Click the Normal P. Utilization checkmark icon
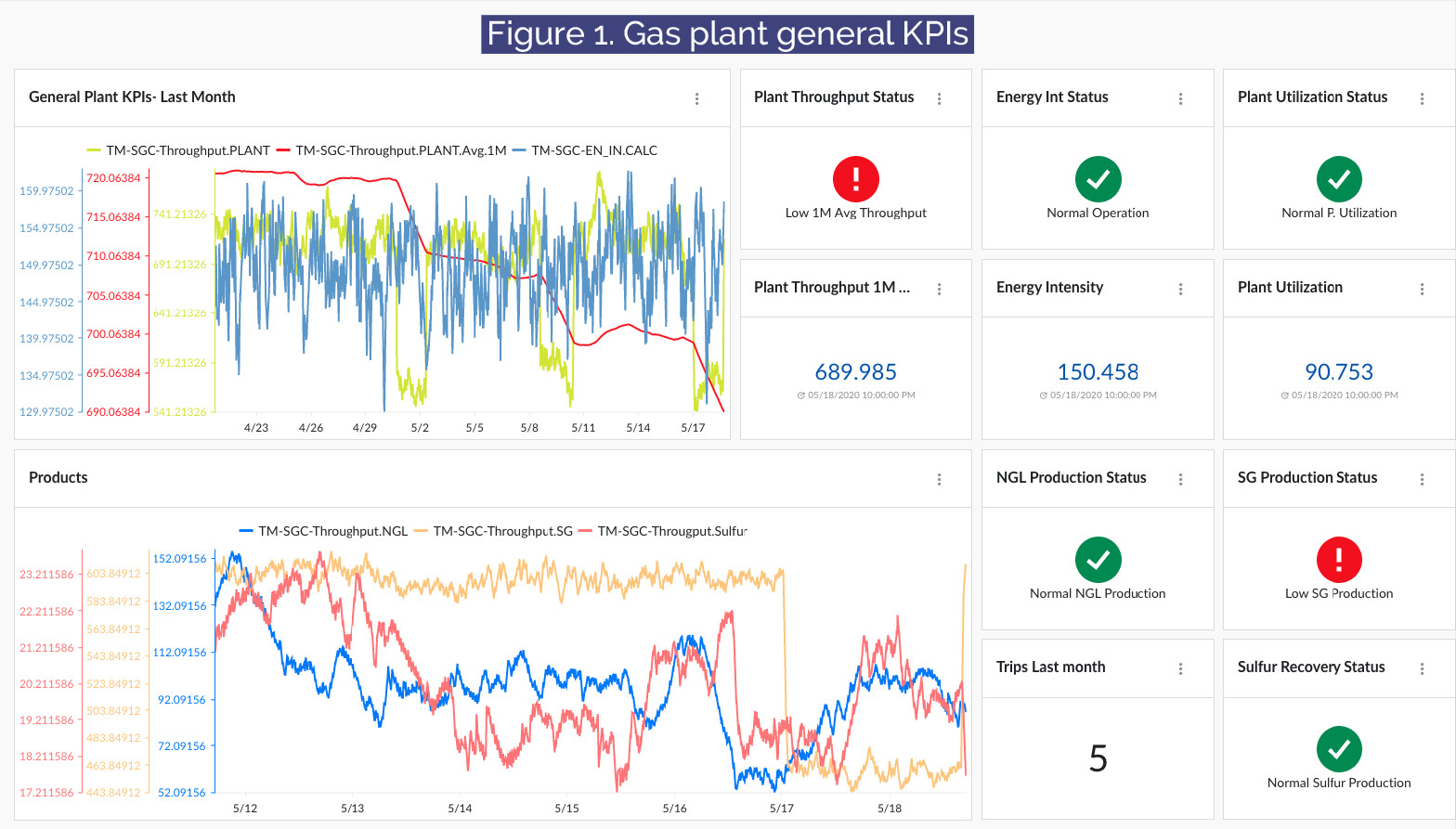The height and width of the screenshot is (829, 1456). coord(1339,179)
